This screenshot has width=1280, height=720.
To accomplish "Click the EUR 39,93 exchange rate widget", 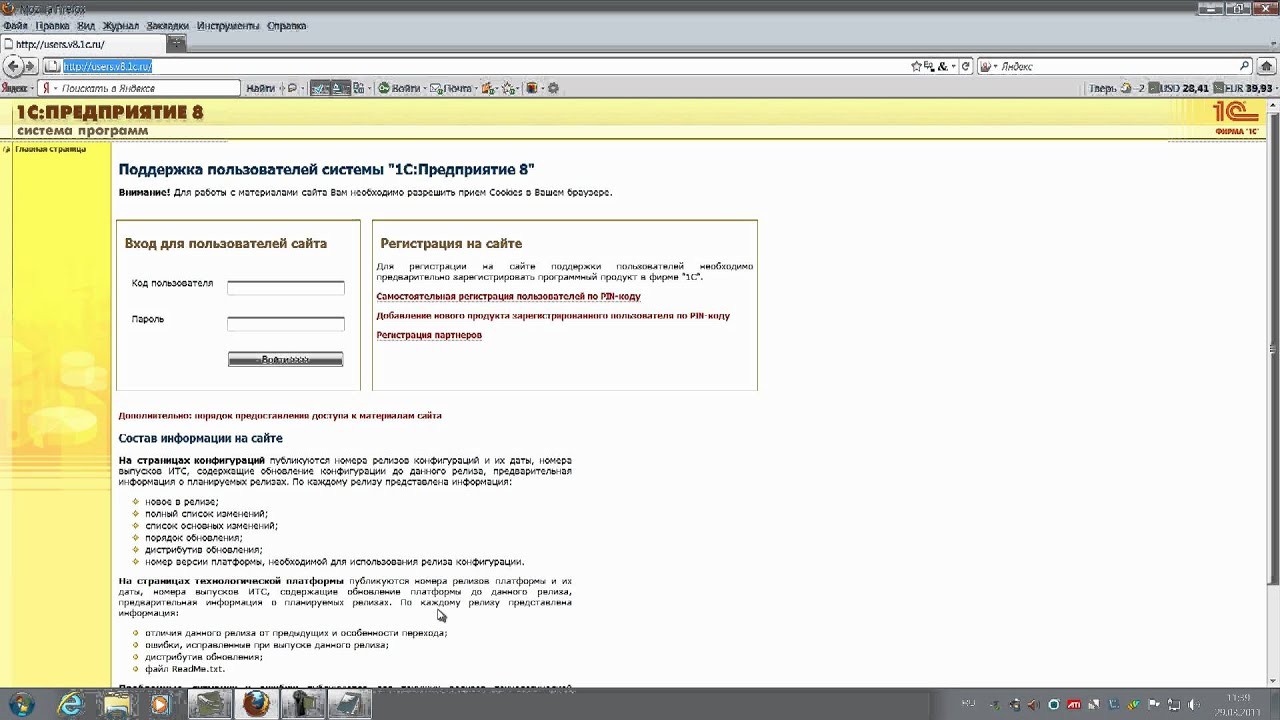I will (1244, 88).
